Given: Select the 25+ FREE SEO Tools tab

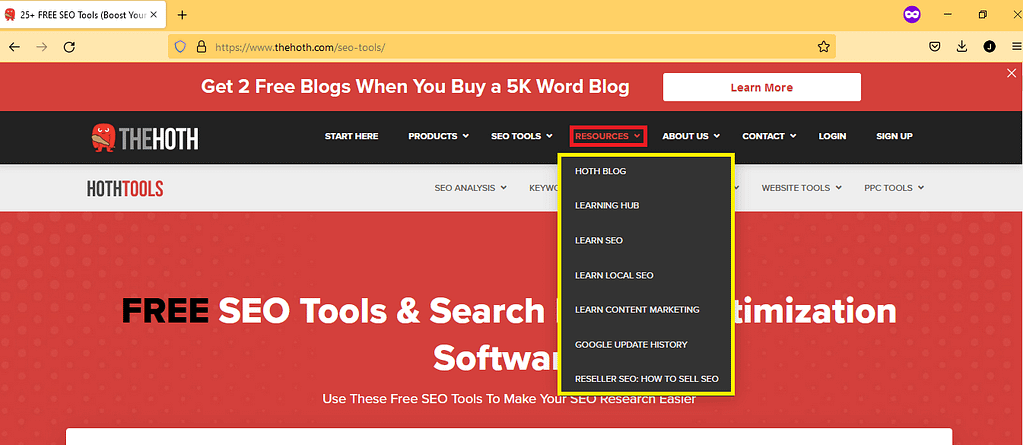Looking at the screenshot, I should [82, 15].
